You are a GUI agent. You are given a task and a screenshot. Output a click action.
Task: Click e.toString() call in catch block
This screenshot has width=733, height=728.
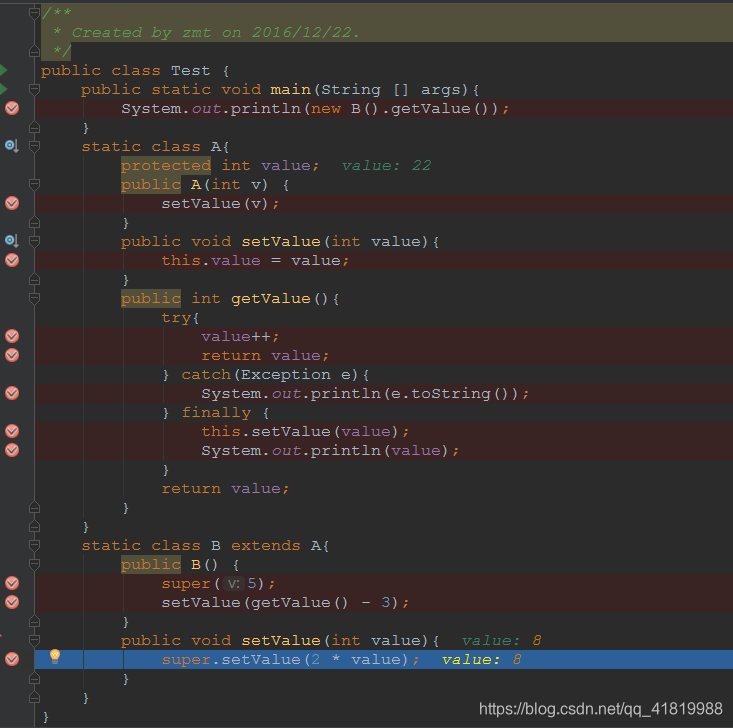[x=450, y=394]
